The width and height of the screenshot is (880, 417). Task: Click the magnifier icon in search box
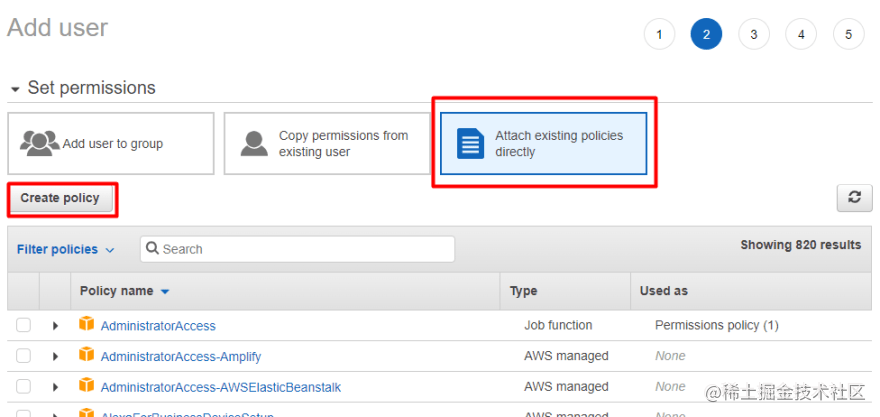pos(152,249)
